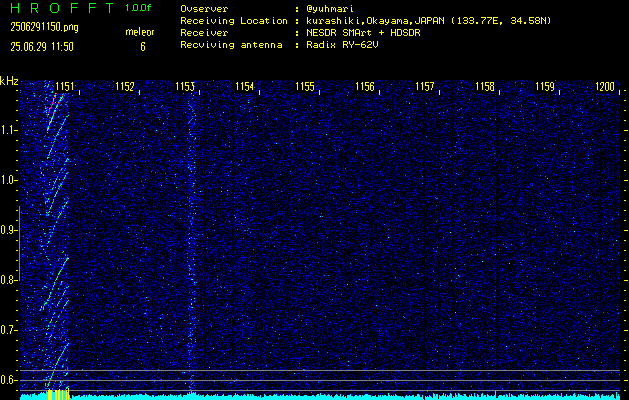Click the 1158 time marker
This screenshot has height=400, width=629.
coord(485,87)
